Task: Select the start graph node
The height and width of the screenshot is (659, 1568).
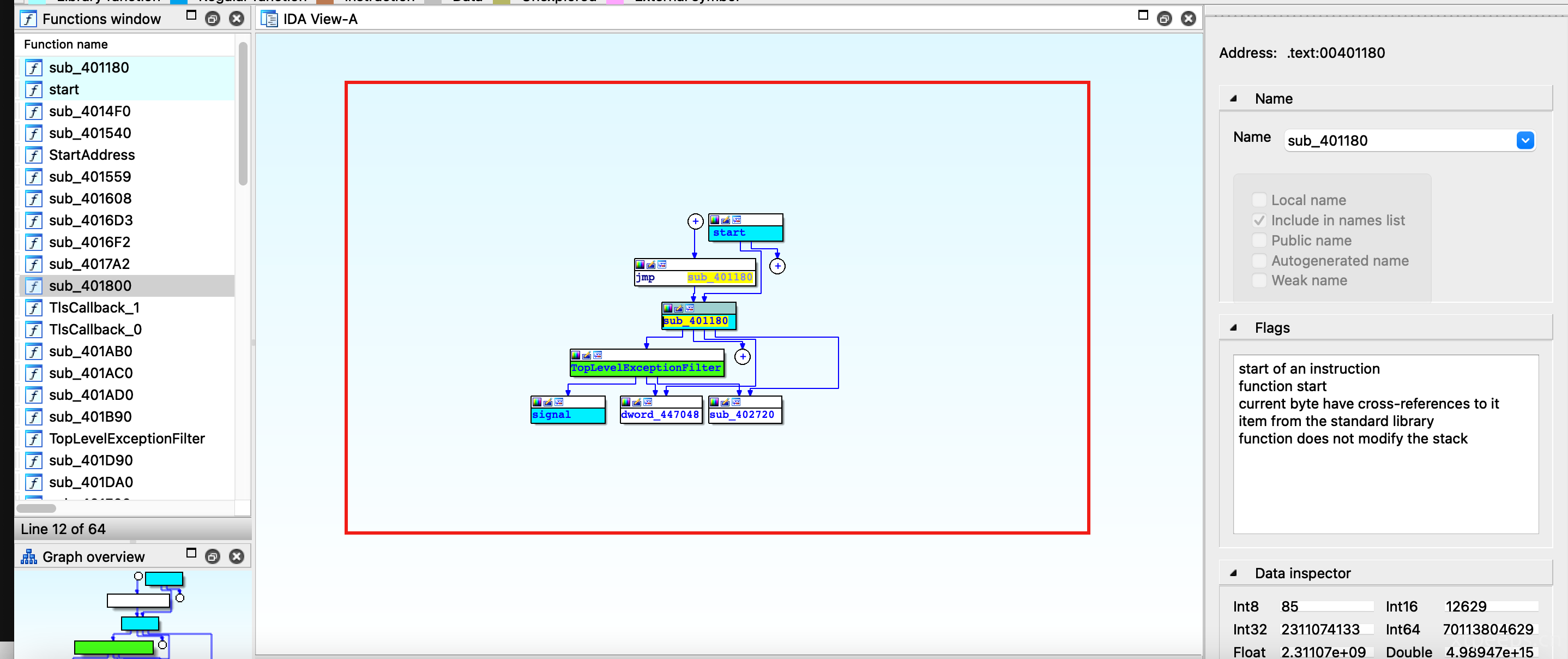Action: point(746,227)
